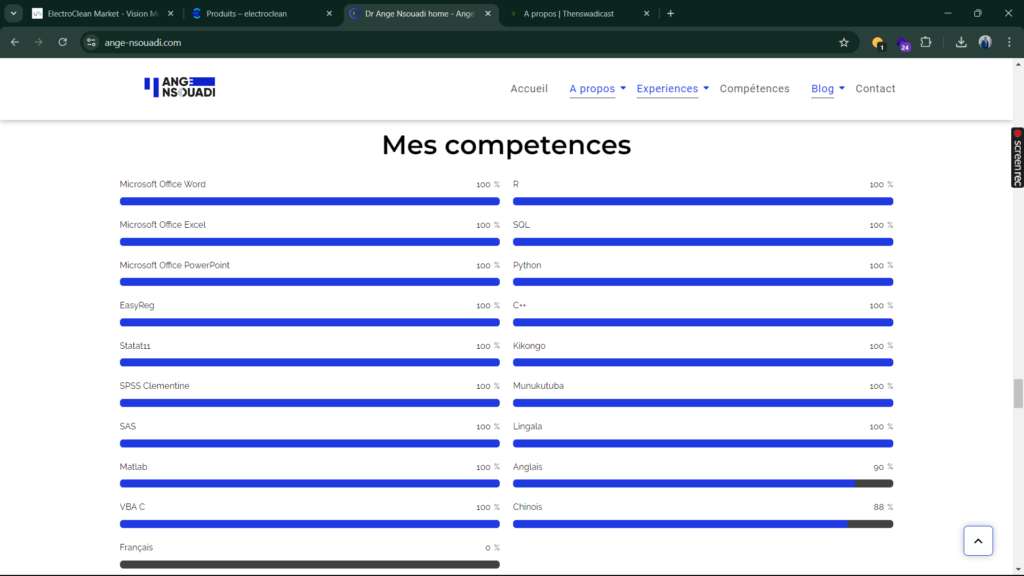Click the Ange Nsouadi logo
This screenshot has height=576, width=1024.
point(180,88)
